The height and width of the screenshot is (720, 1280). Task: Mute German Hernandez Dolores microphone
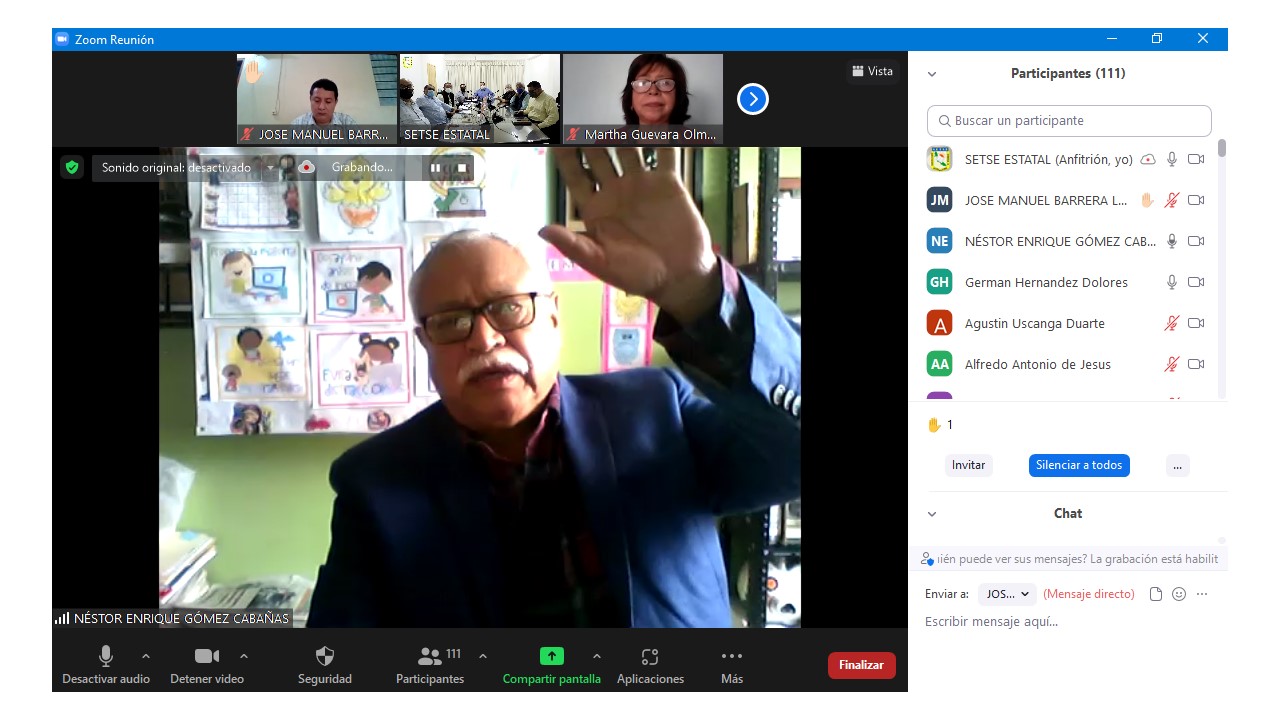pyautogui.click(x=1172, y=282)
